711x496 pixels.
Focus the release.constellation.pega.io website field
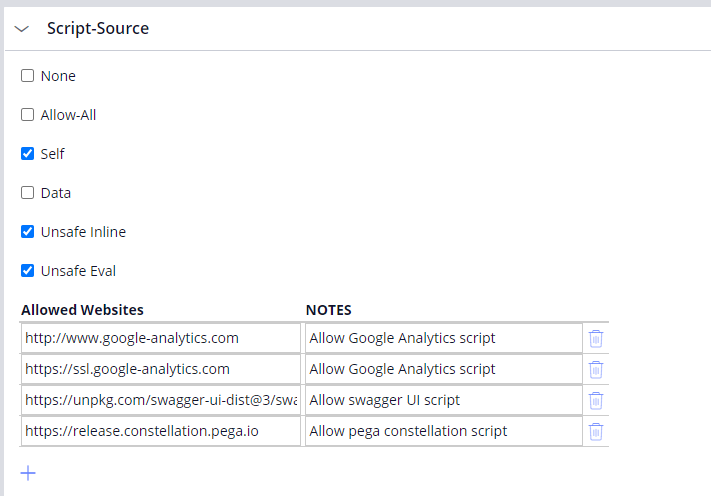click(160, 431)
